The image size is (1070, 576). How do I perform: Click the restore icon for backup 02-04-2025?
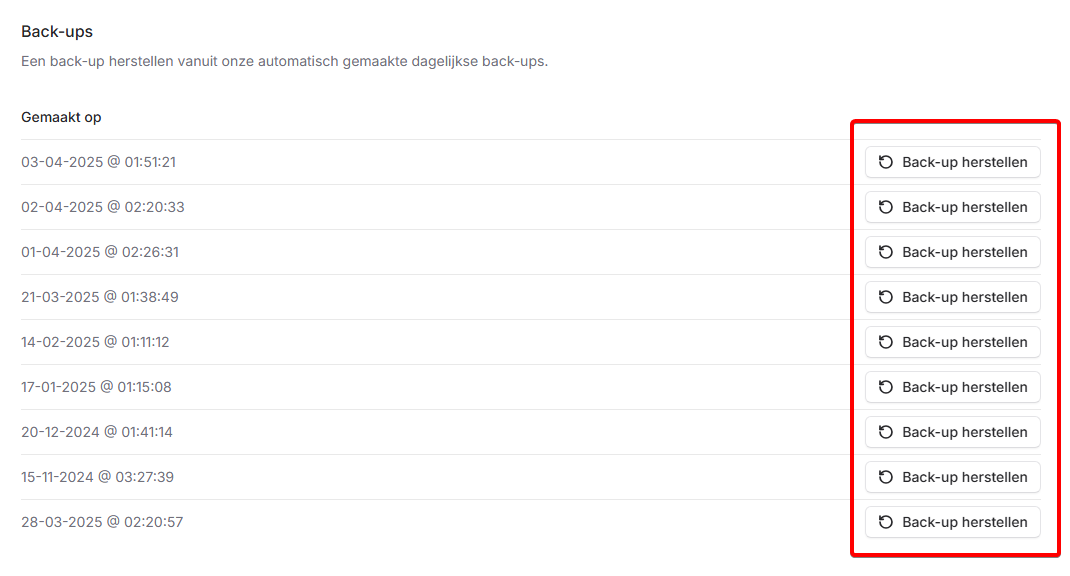885,207
